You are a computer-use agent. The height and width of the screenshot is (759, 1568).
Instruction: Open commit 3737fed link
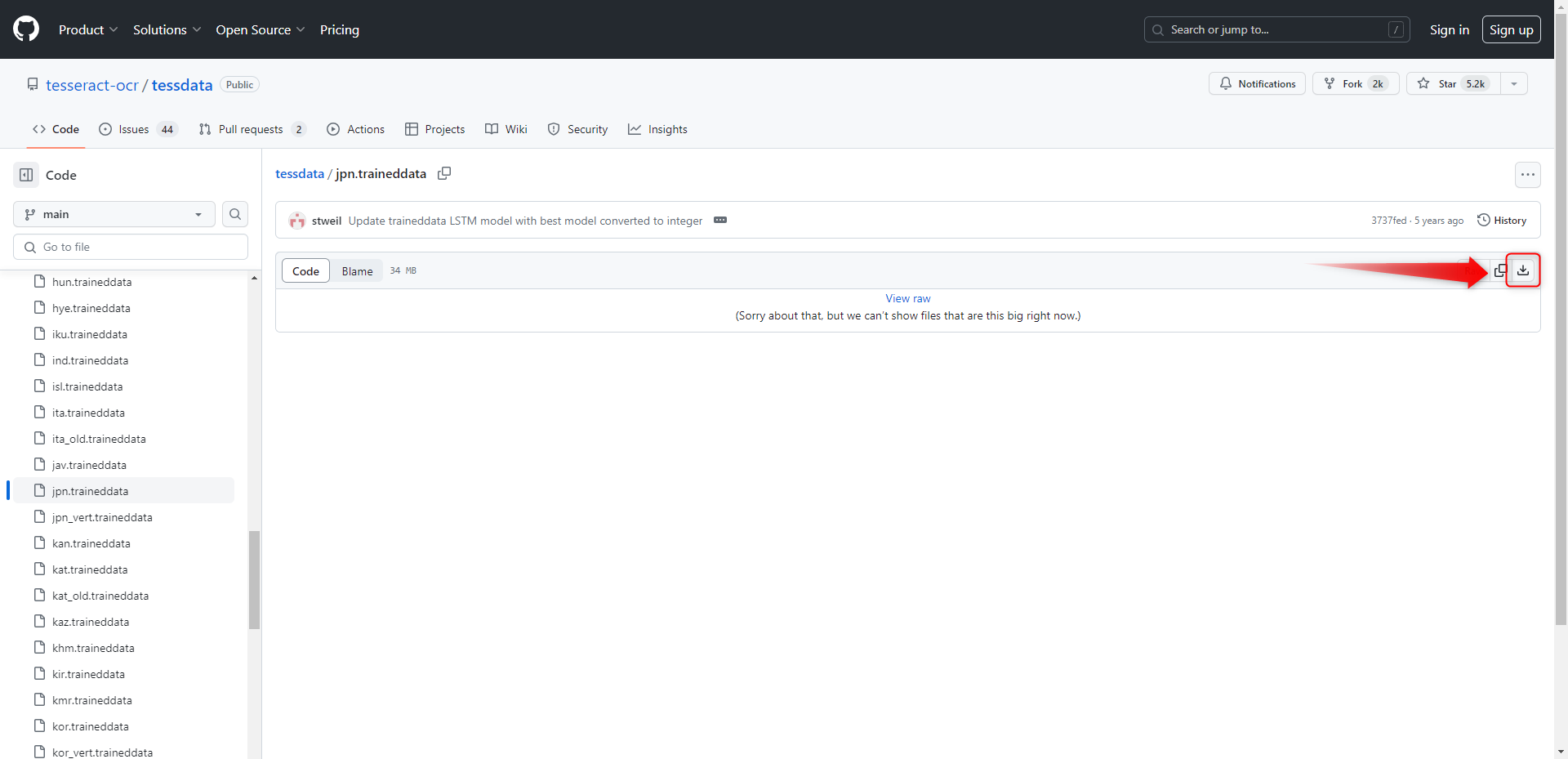click(1388, 221)
